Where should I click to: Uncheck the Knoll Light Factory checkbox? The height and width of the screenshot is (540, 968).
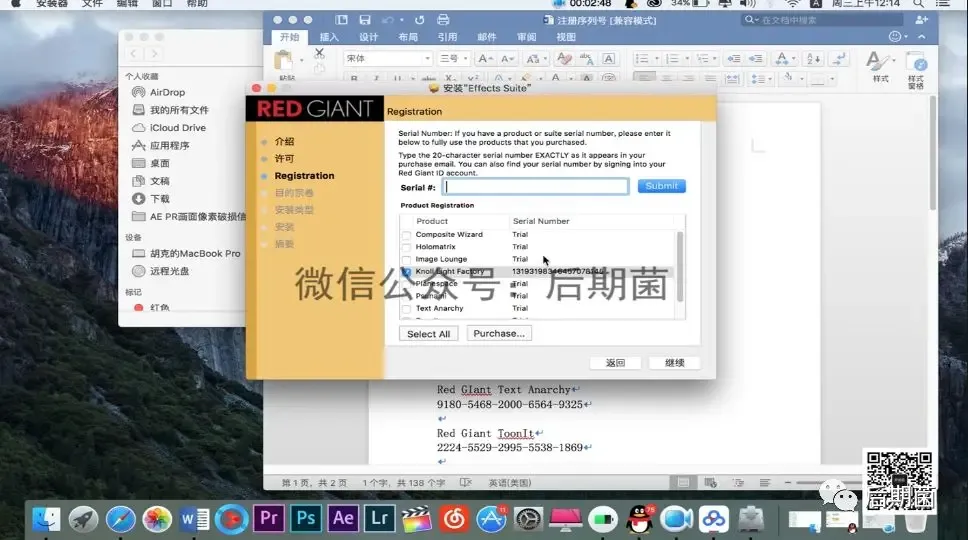click(x=406, y=272)
